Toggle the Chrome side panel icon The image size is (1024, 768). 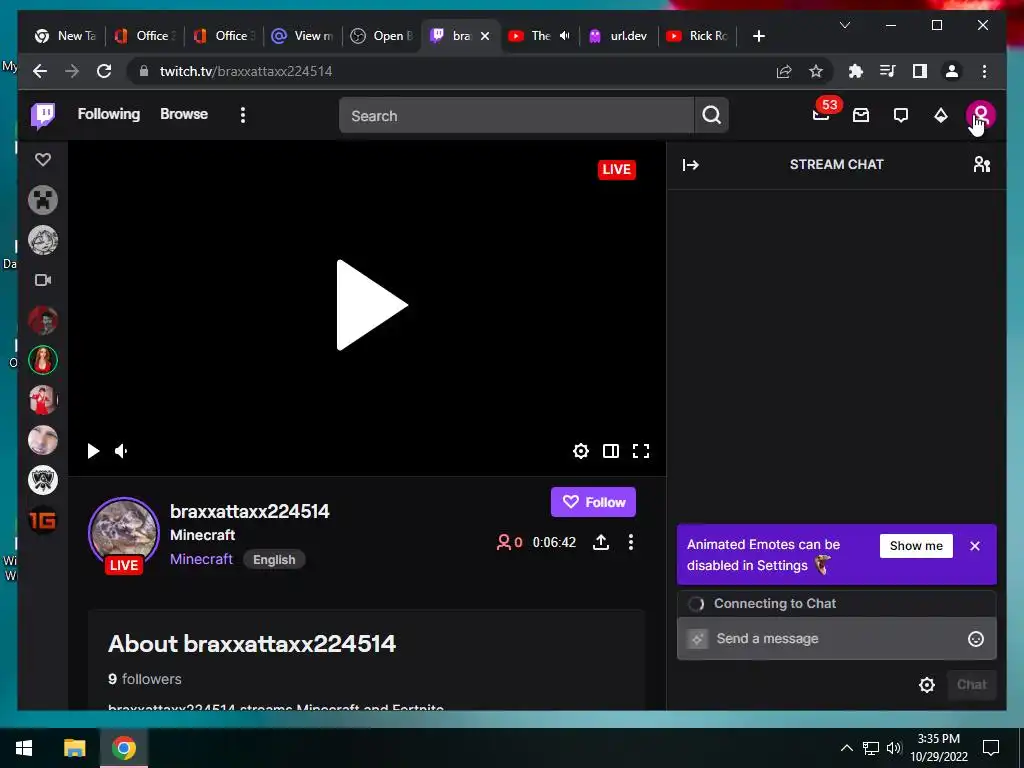(920, 71)
